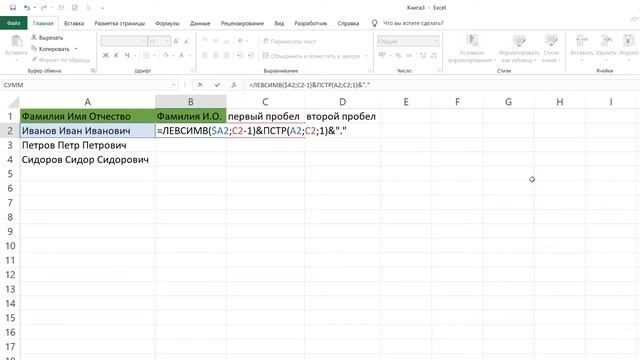Apply italic with the К button

pos(116,55)
